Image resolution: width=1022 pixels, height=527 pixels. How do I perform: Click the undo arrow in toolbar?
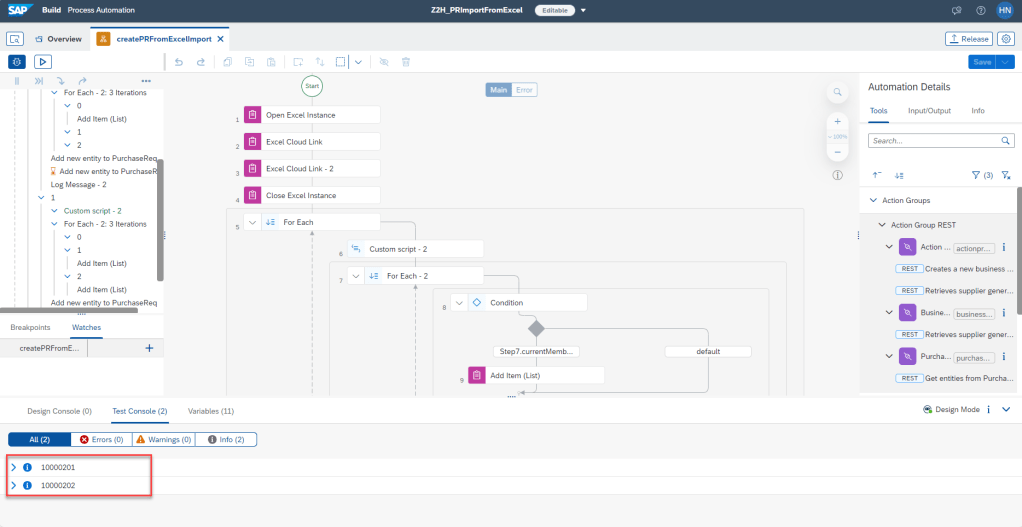point(178,62)
